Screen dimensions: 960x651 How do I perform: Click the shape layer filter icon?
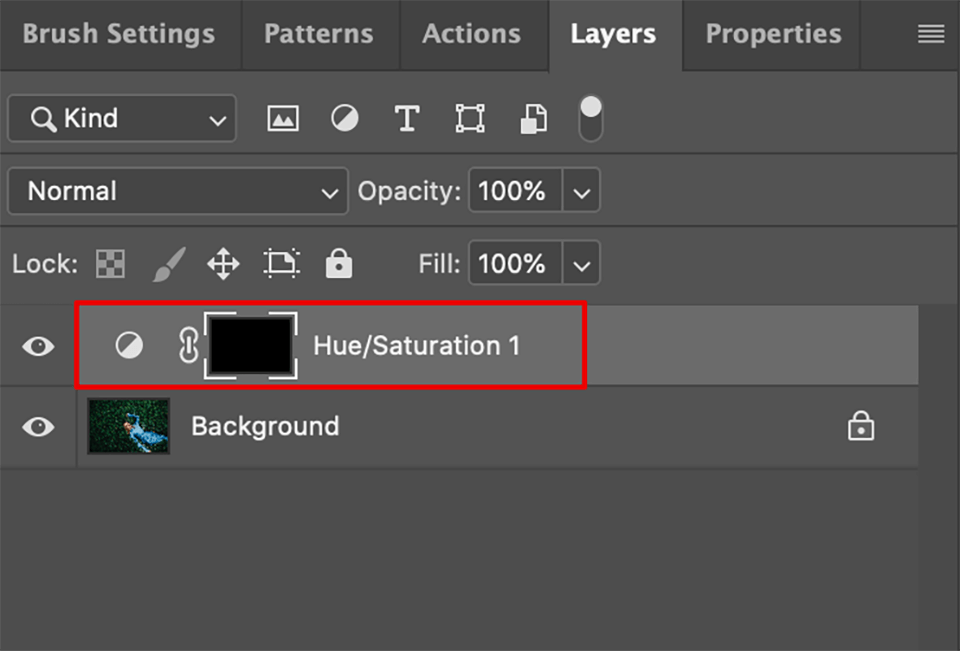coord(470,118)
